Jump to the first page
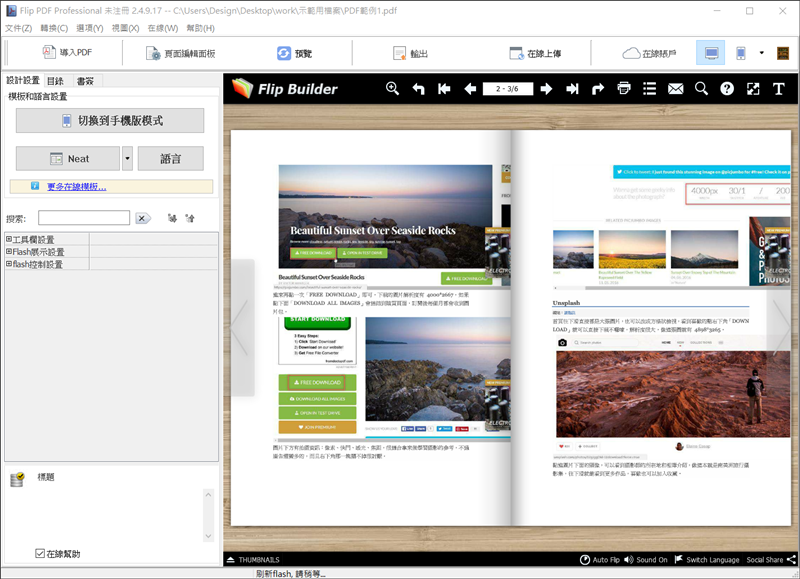Image resolution: width=800 pixels, height=579 pixels. pyautogui.click(x=444, y=89)
